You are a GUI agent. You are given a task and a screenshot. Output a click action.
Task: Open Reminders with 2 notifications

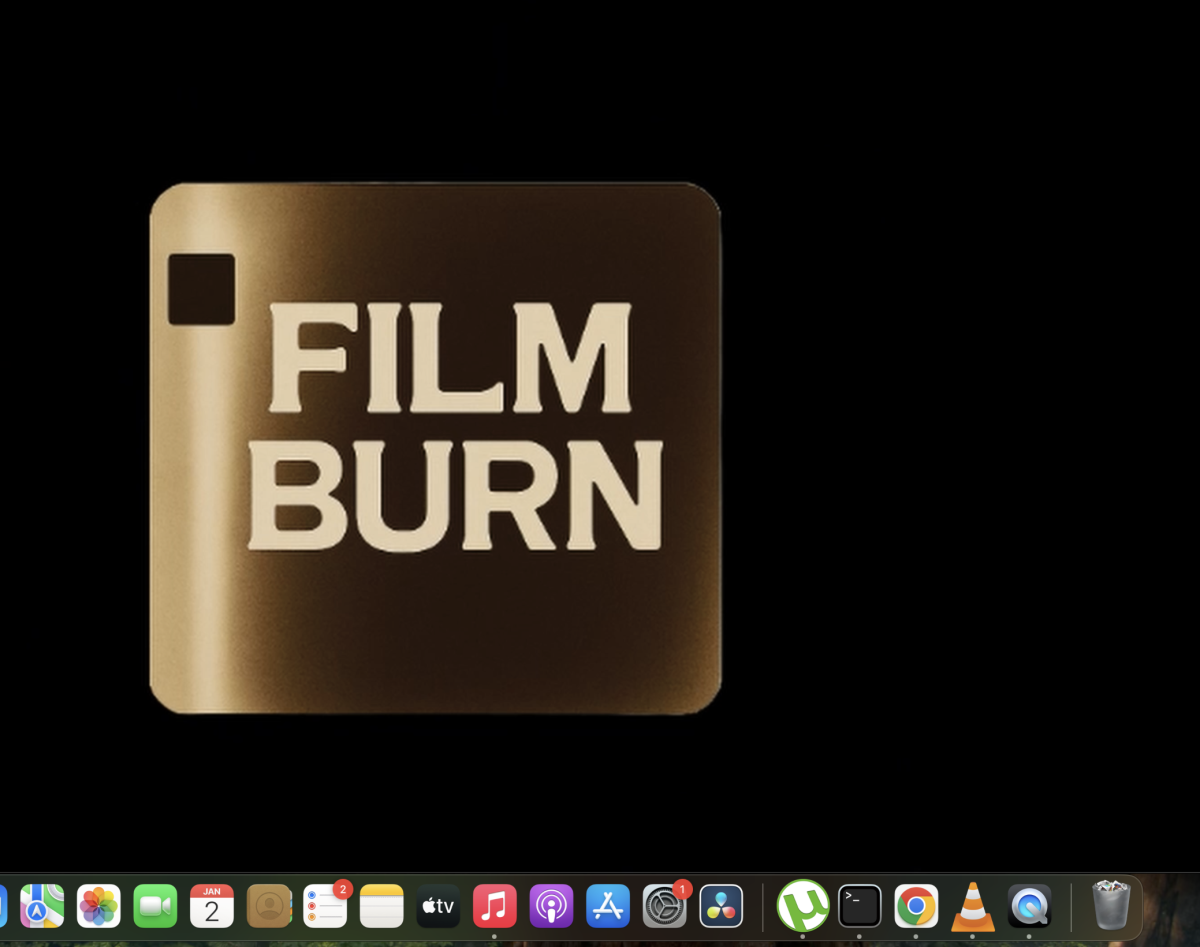pyautogui.click(x=325, y=906)
